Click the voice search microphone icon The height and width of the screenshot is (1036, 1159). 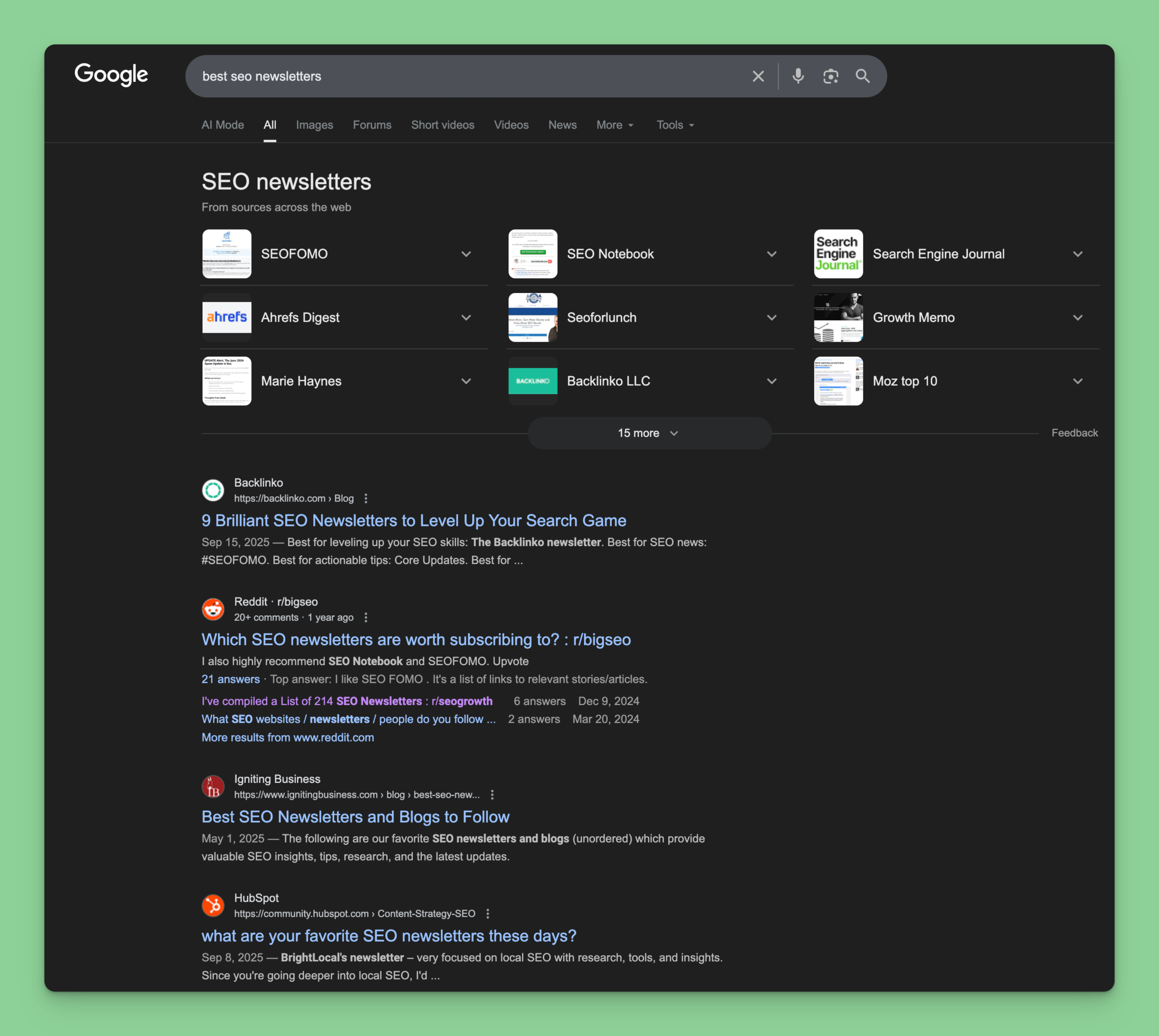tap(798, 76)
